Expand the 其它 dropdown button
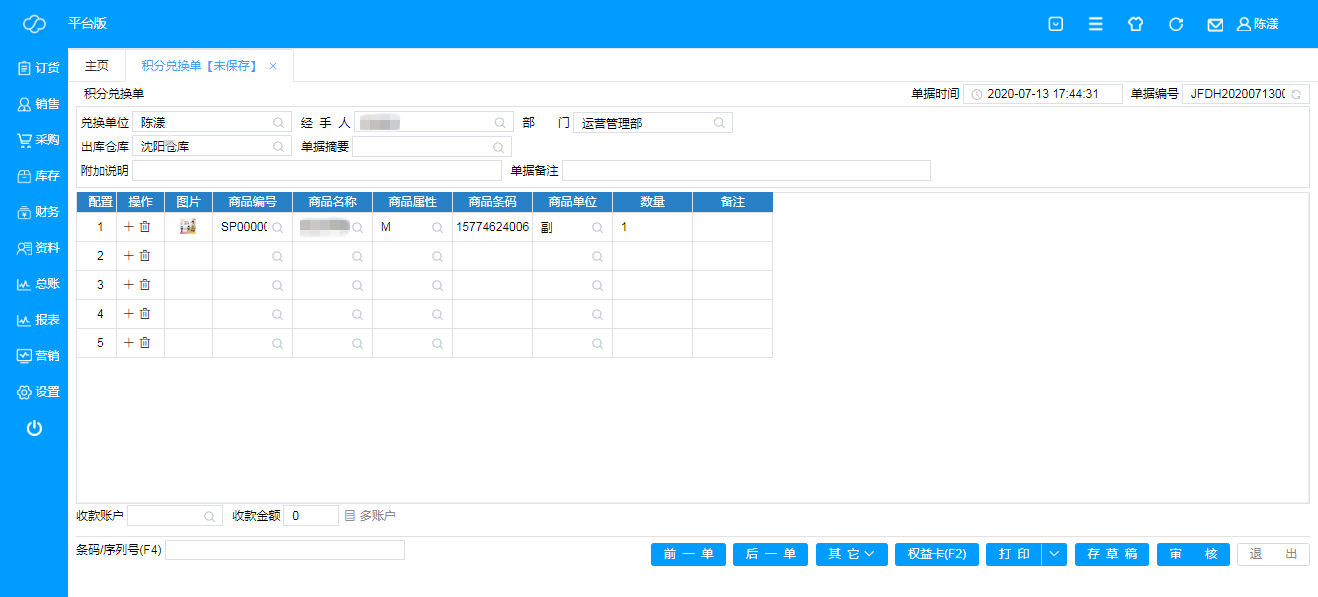The image size is (1318, 597). (x=851, y=554)
